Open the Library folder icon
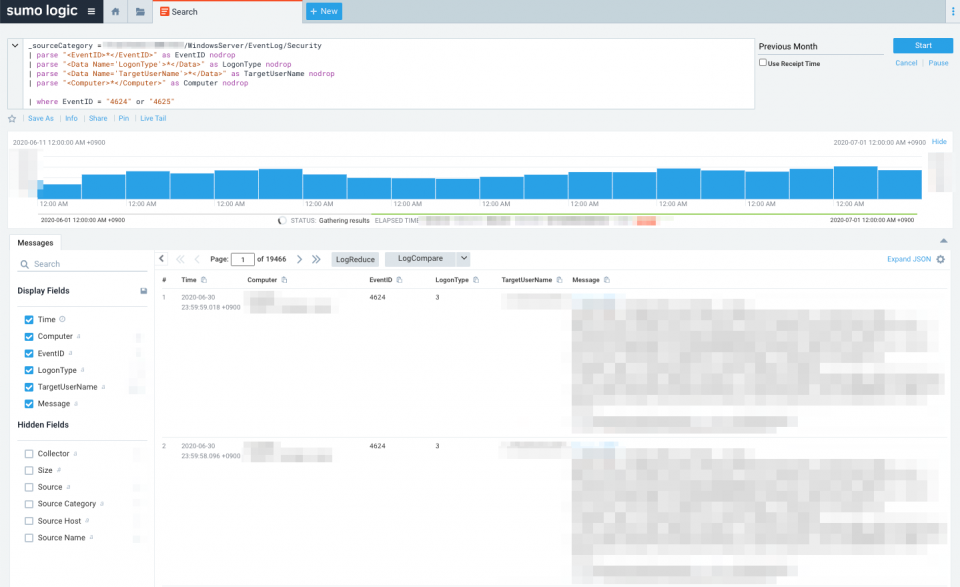Image resolution: width=960 pixels, height=587 pixels. (140, 12)
